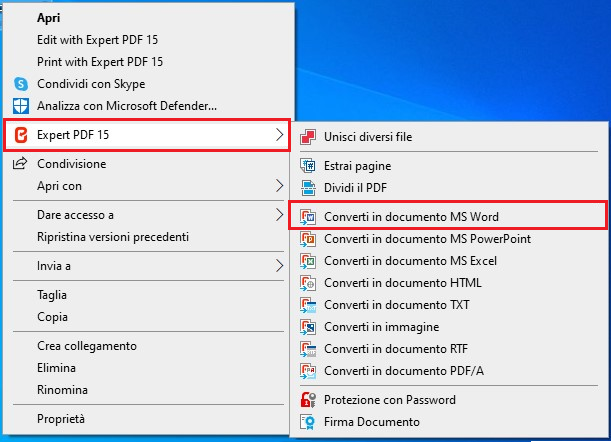Open the Apri con entry
611x442 pixels.
[x=148, y=186]
